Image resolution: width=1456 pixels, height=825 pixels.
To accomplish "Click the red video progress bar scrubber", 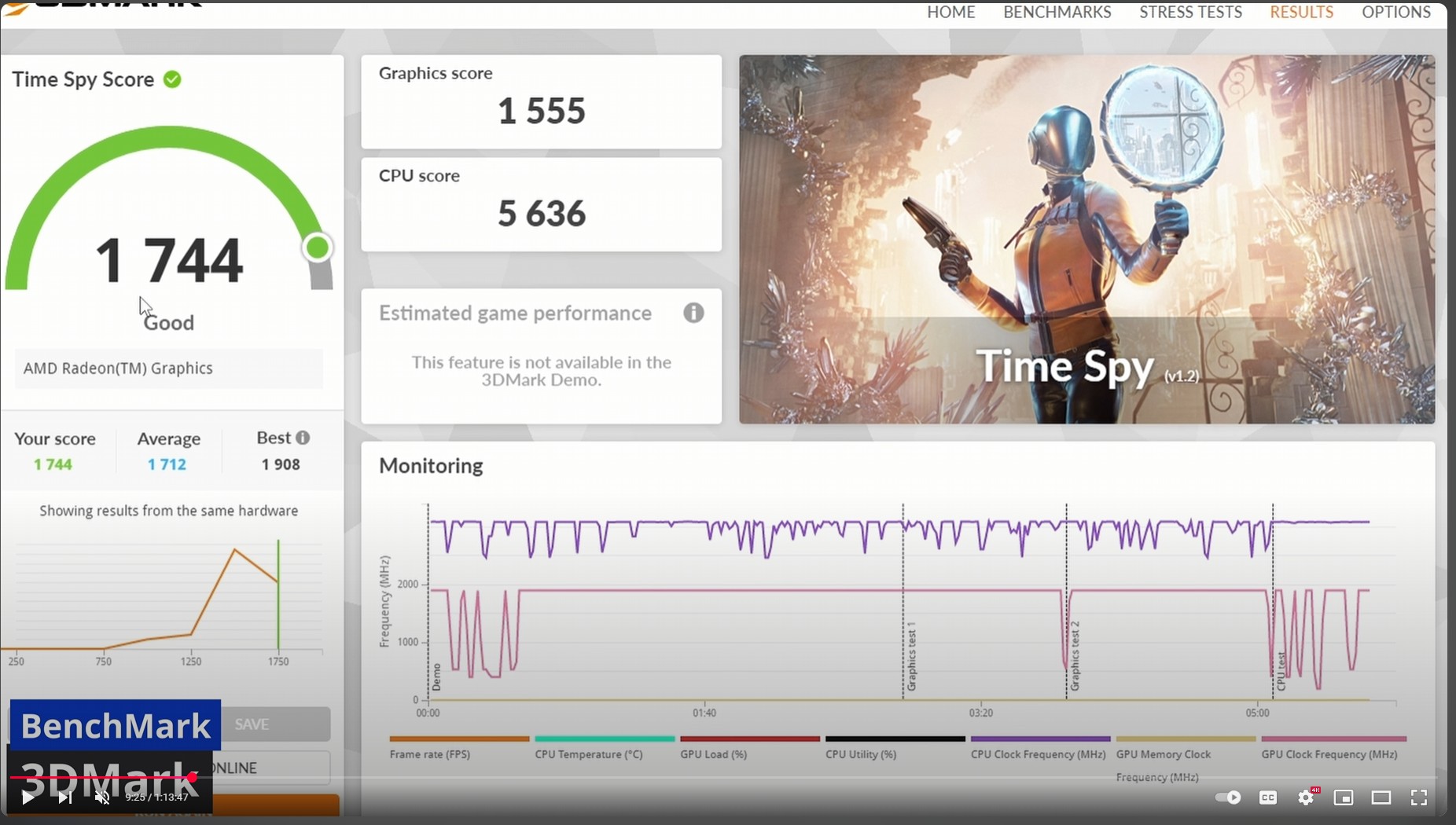I will pyautogui.click(x=192, y=777).
